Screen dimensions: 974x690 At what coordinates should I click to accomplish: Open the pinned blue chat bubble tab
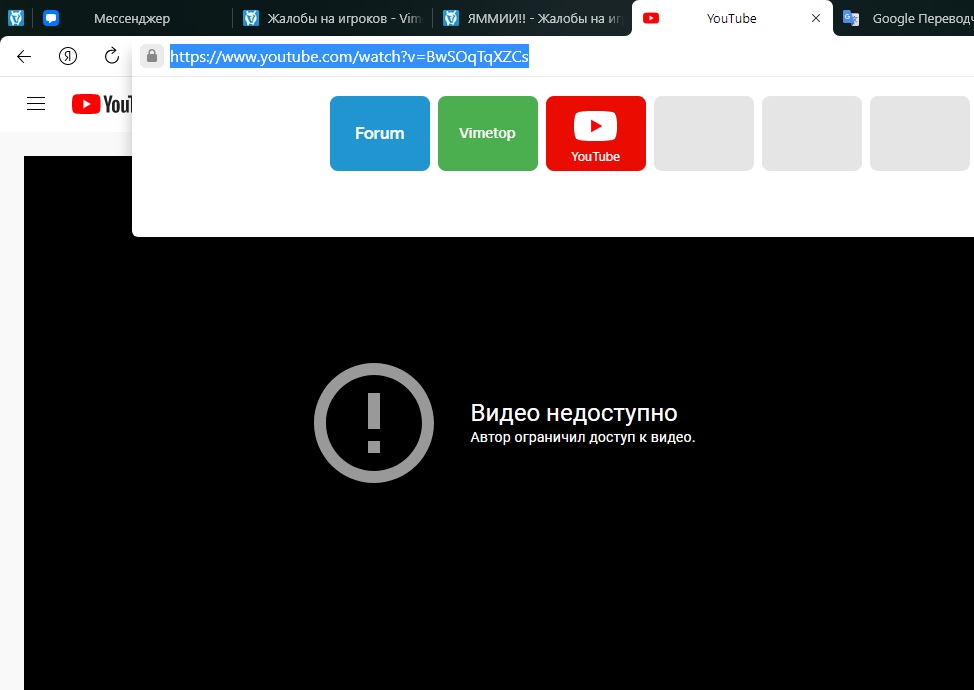pyautogui.click(x=51, y=18)
